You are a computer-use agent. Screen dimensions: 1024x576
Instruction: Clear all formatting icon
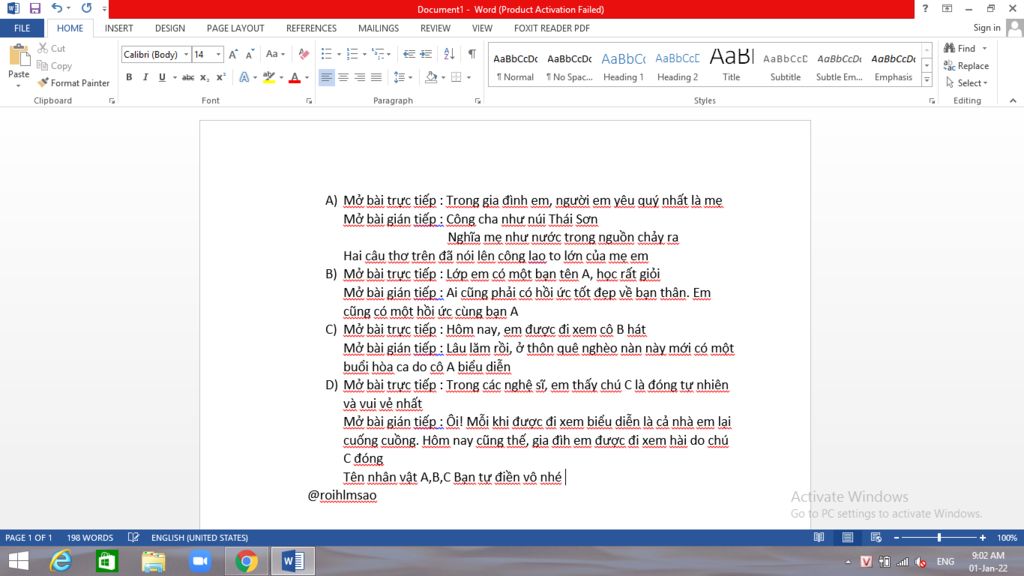coord(304,54)
